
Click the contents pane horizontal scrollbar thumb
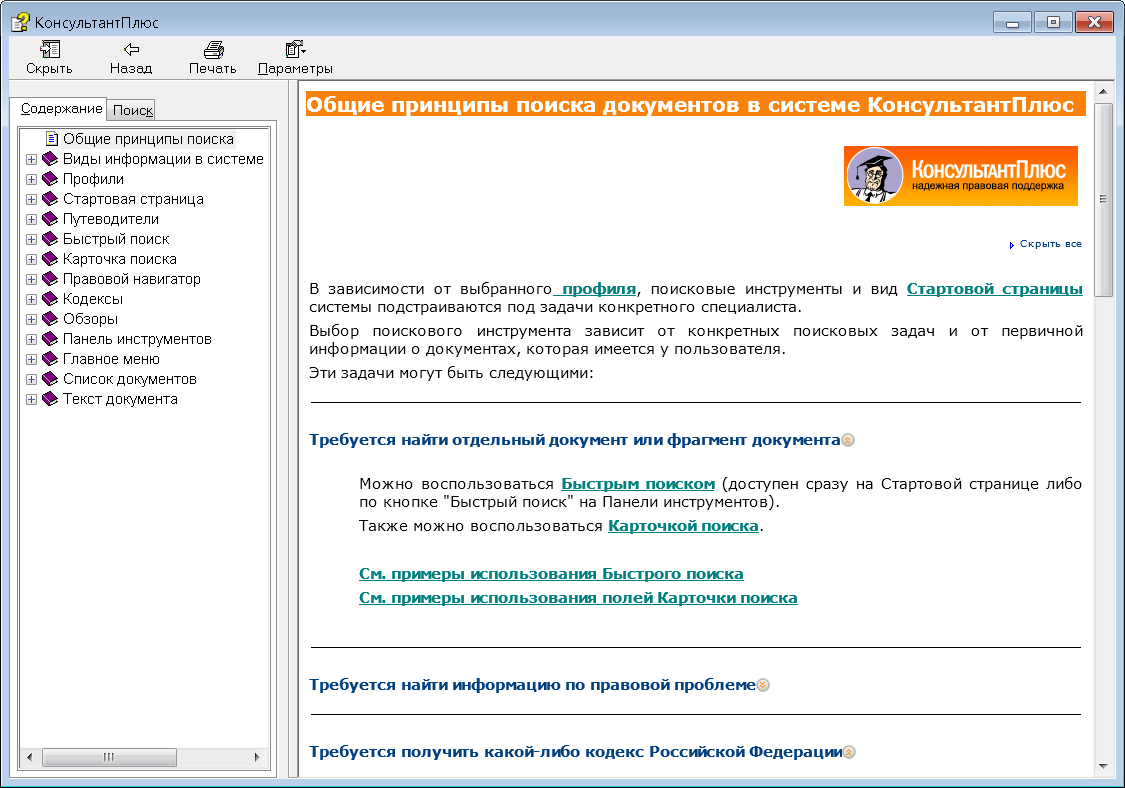pyautogui.click(x=109, y=757)
